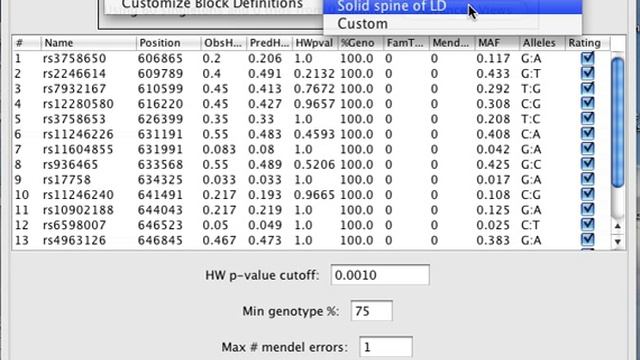
Task: Sort table by Name column header
Action: click(88, 43)
